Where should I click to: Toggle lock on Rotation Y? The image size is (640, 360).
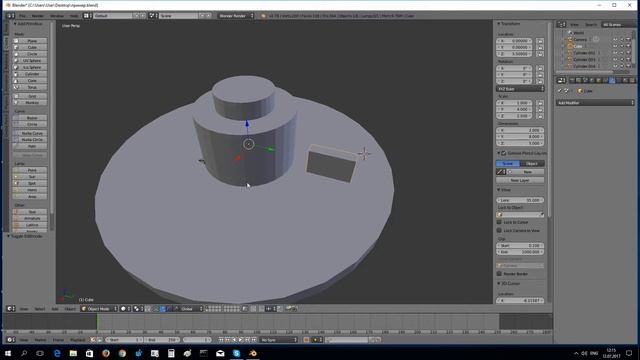pyautogui.click(x=540, y=75)
